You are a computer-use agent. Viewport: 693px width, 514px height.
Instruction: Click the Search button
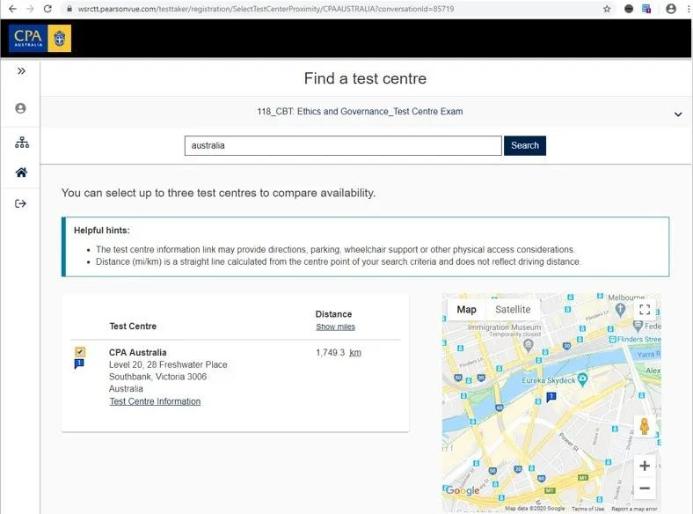pos(525,145)
